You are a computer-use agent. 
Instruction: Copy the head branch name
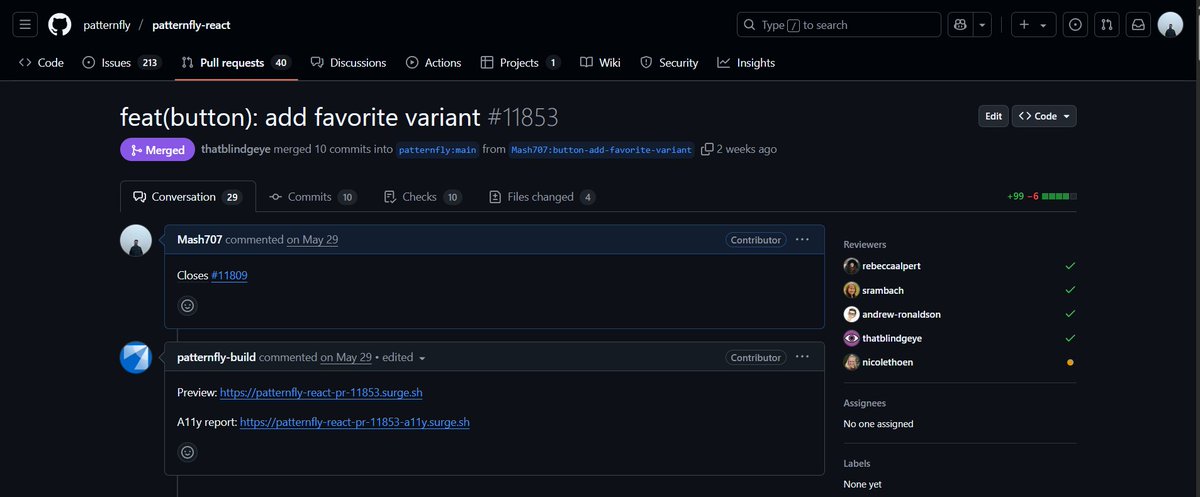(707, 149)
